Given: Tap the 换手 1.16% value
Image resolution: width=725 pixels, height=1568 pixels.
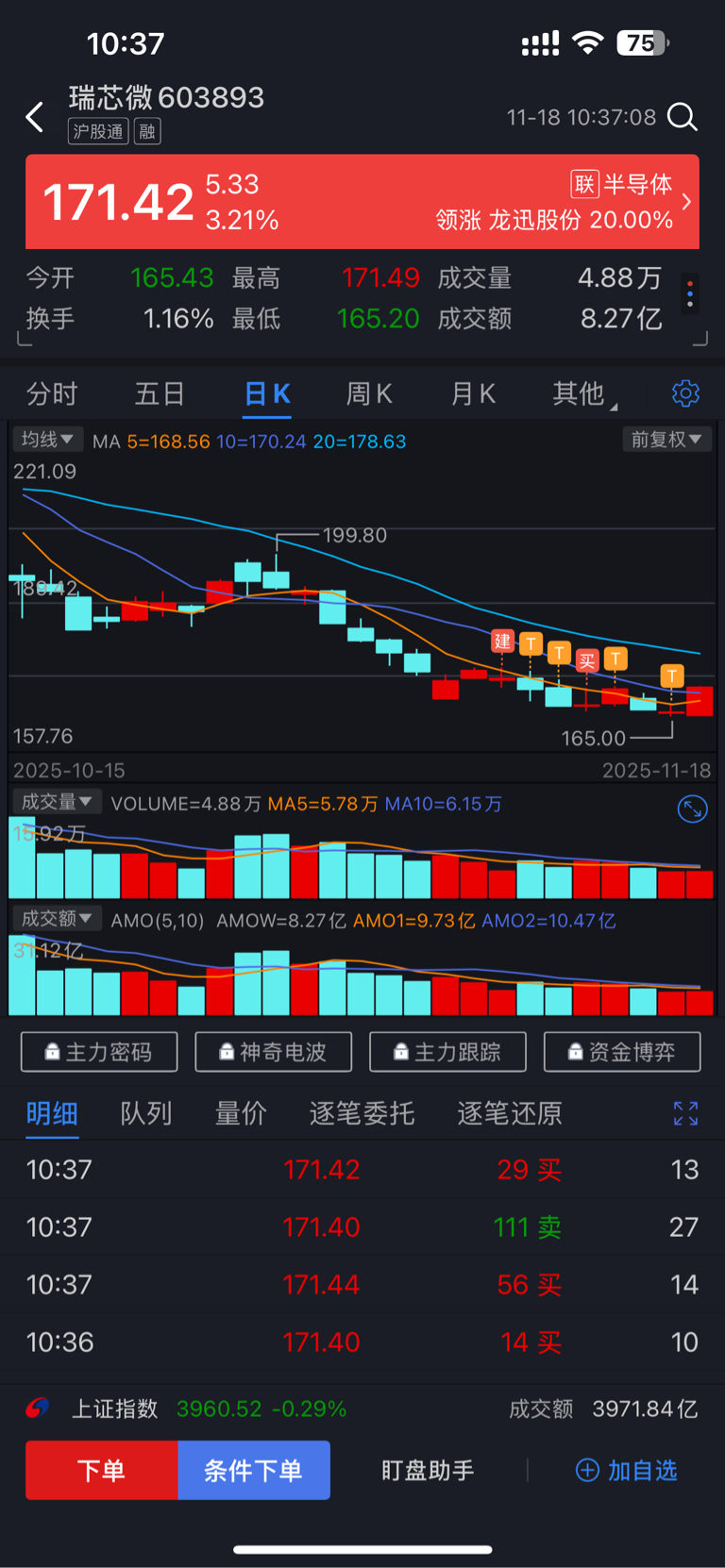Looking at the screenshot, I should 178,318.
